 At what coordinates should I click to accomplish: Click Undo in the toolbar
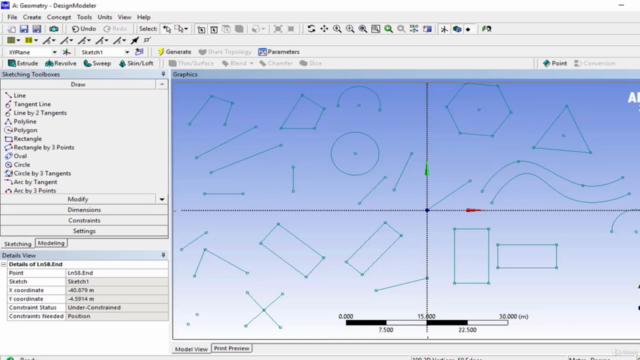coord(84,29)
